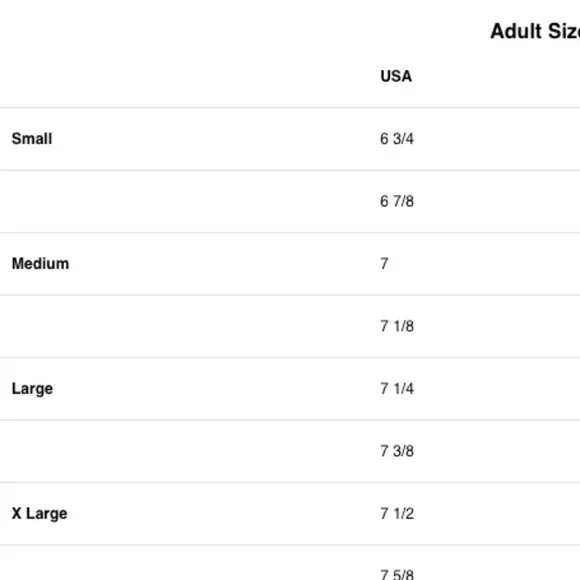Select the 7 1/8 size cell

tap(397, 326)
